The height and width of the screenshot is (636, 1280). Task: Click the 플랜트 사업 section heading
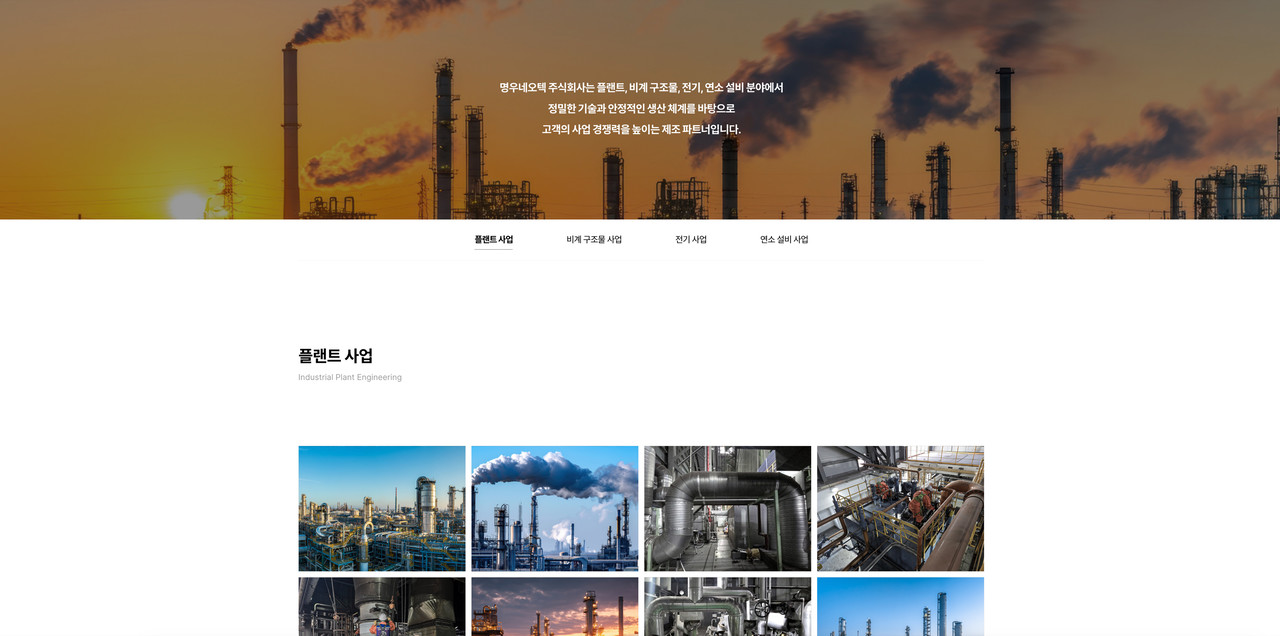point(336,356)
